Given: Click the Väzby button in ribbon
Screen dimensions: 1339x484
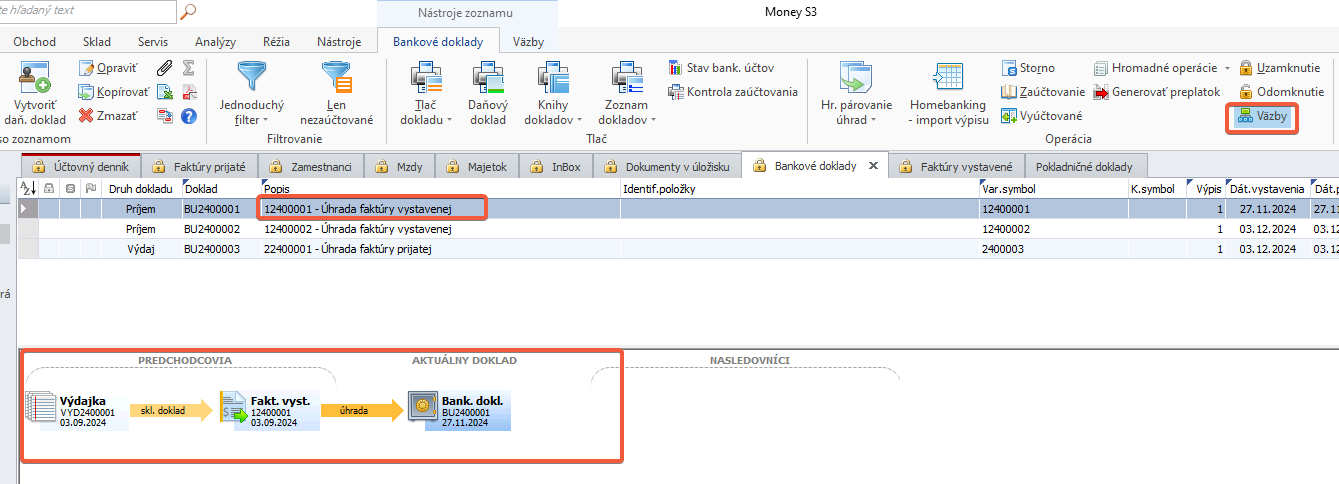Looking at the screenshot, I should pyautogui.click(x=1263, y=116).
